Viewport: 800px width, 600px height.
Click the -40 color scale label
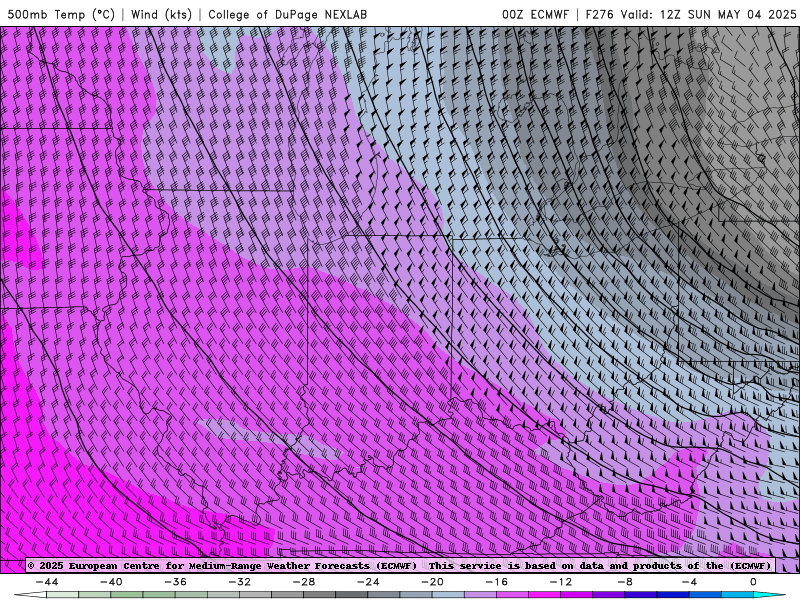click(111, 582)
